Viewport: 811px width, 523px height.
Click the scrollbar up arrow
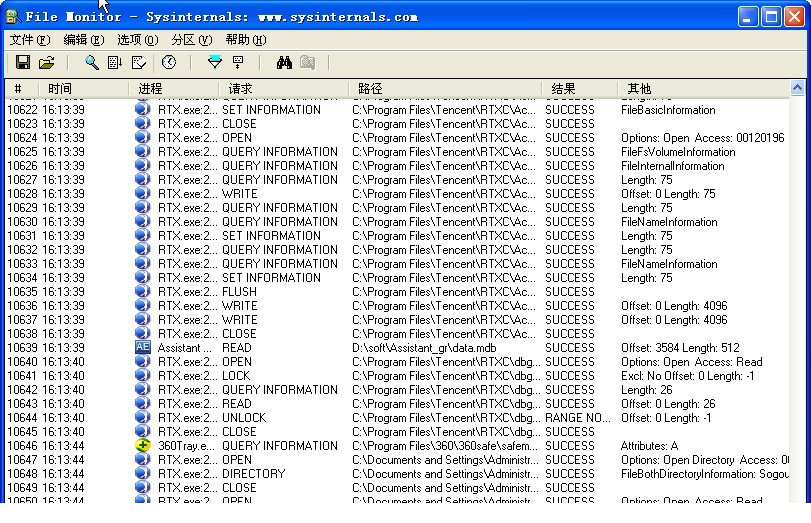797,88
